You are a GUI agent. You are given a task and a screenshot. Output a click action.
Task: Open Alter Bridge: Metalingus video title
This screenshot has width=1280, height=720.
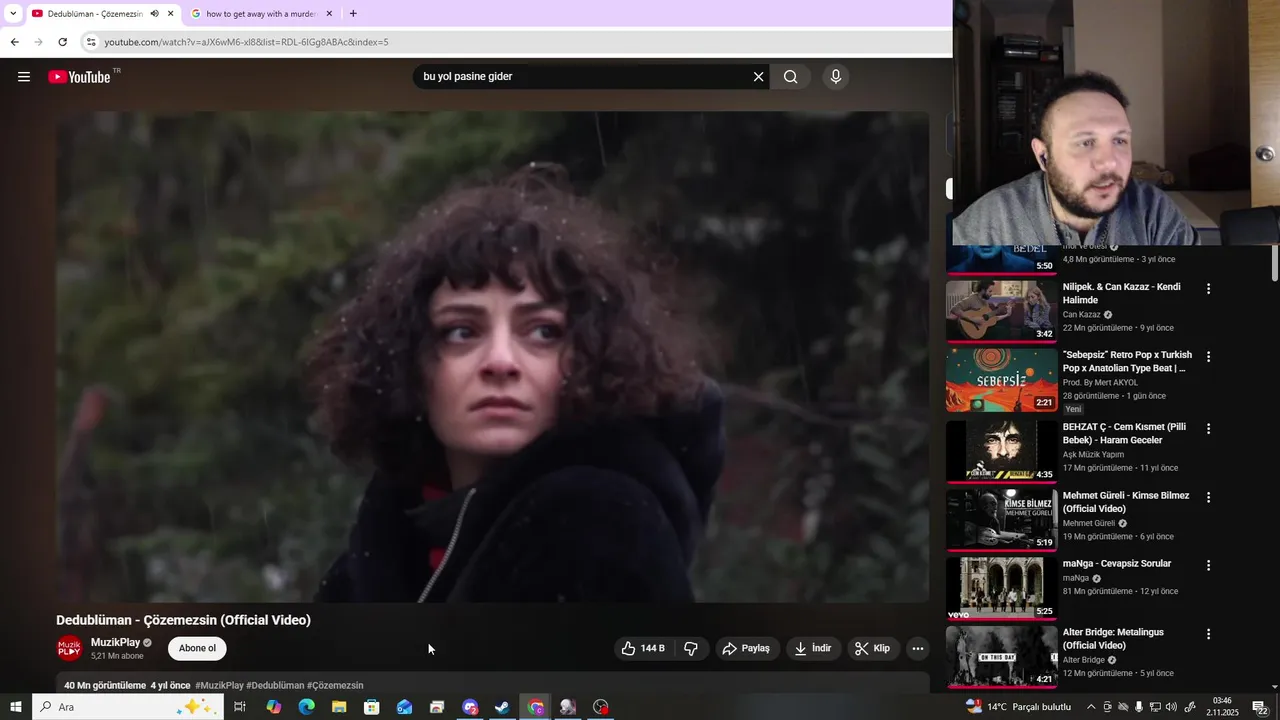(x=1113, y=639)
